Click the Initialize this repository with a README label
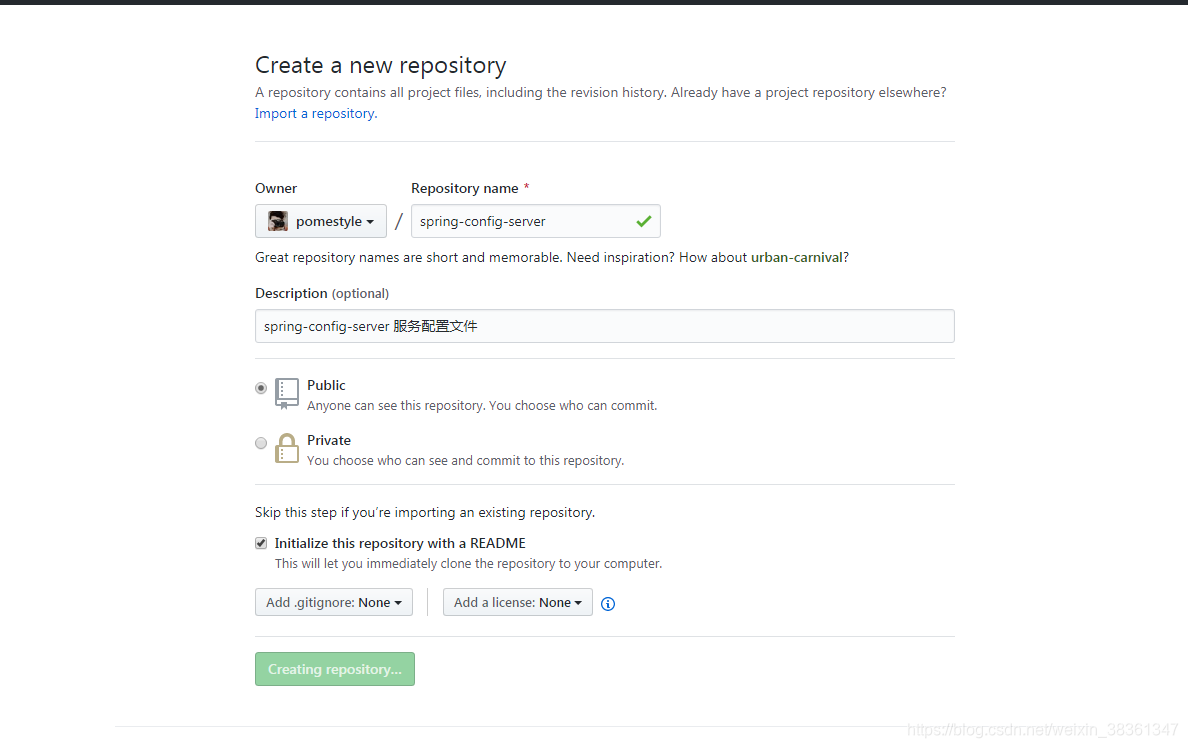The height and width of the screenshot is (748, 1188). (x=400, y=543)
